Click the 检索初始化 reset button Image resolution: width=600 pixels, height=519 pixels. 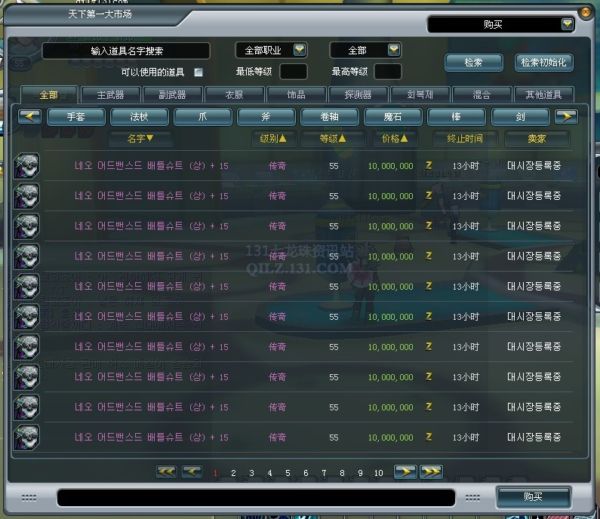pyautogui.click(x=544, y=62)
